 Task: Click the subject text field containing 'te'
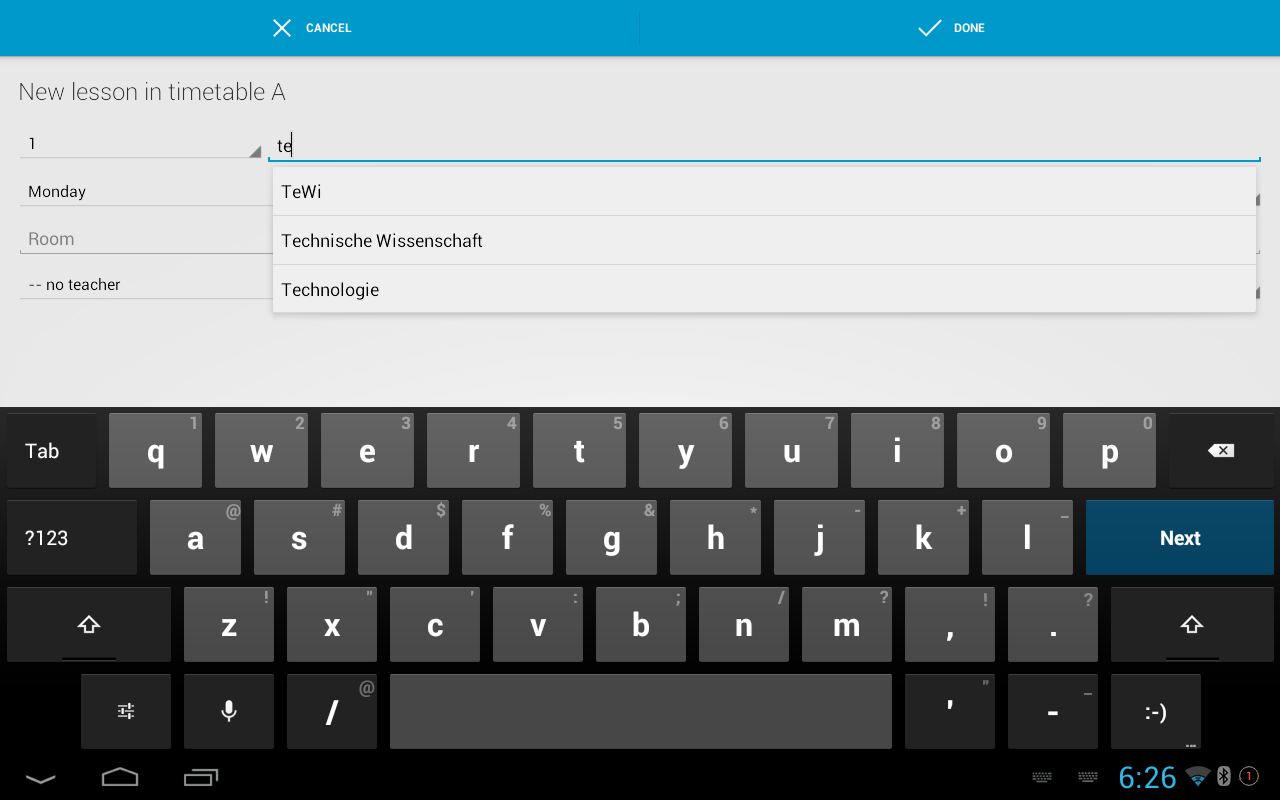click(x=764, y=146)
